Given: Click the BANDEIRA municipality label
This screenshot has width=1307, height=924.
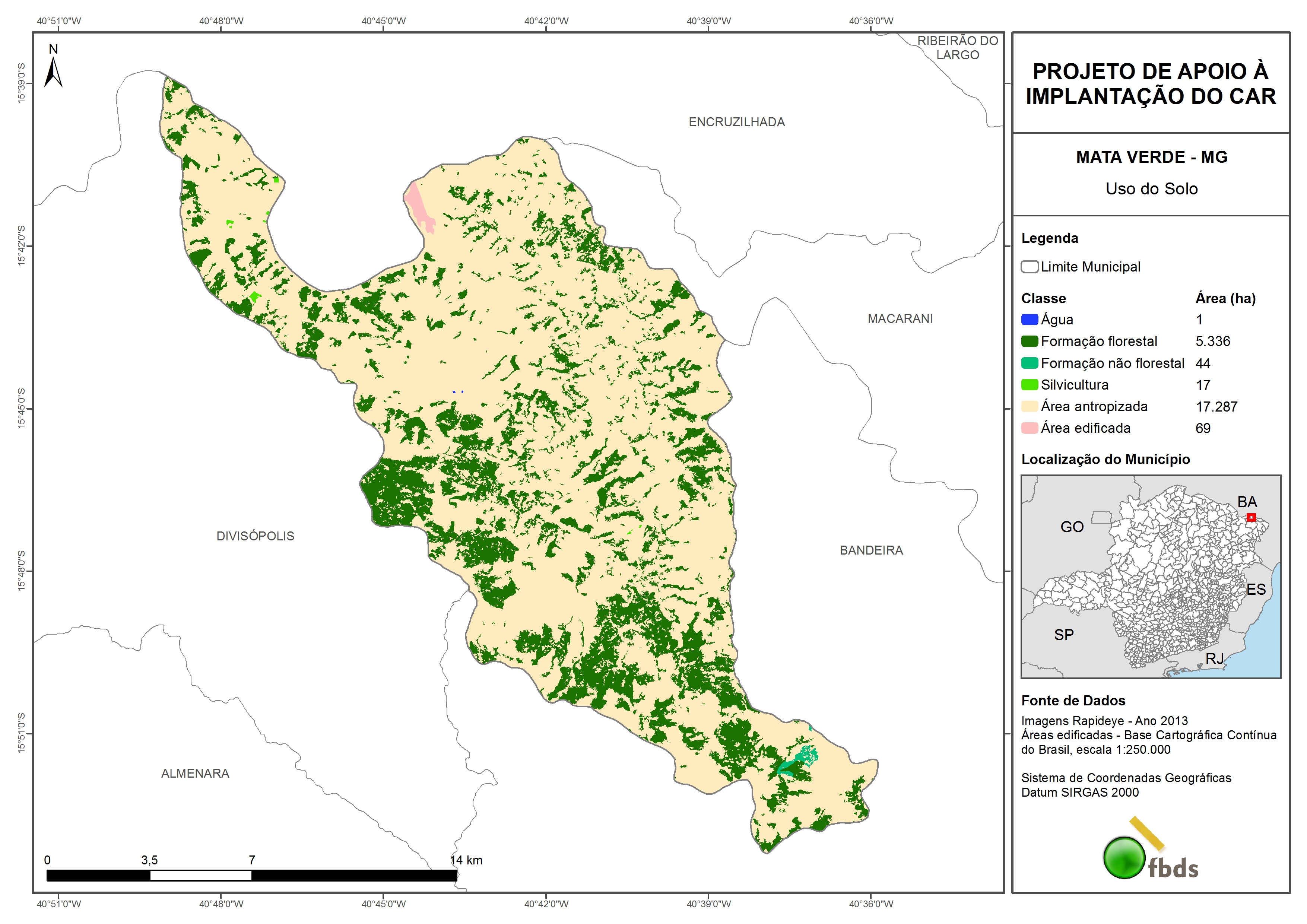Looking at the screenshot, I should pos(871,550).
